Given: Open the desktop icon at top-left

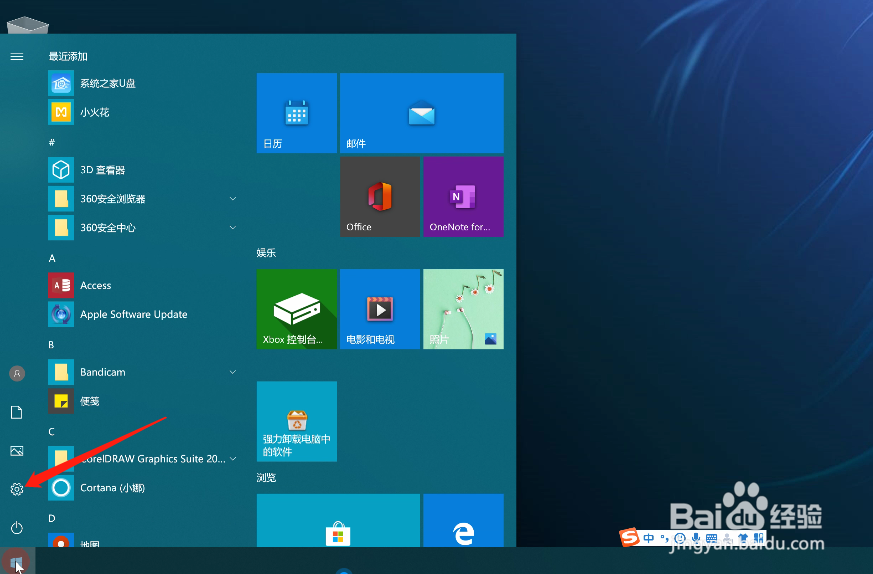Looking at the screenshot, I should [x=27, y=24].
